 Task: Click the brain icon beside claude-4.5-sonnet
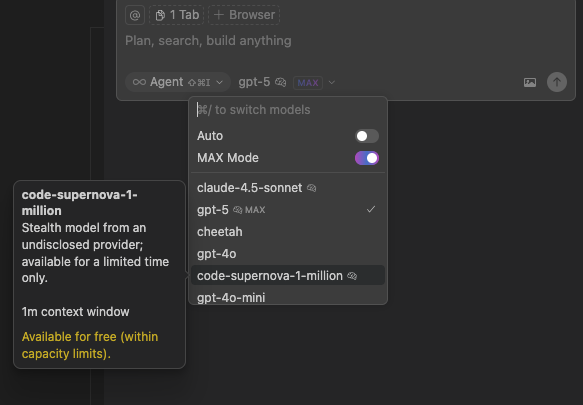[x=312, y=188]
